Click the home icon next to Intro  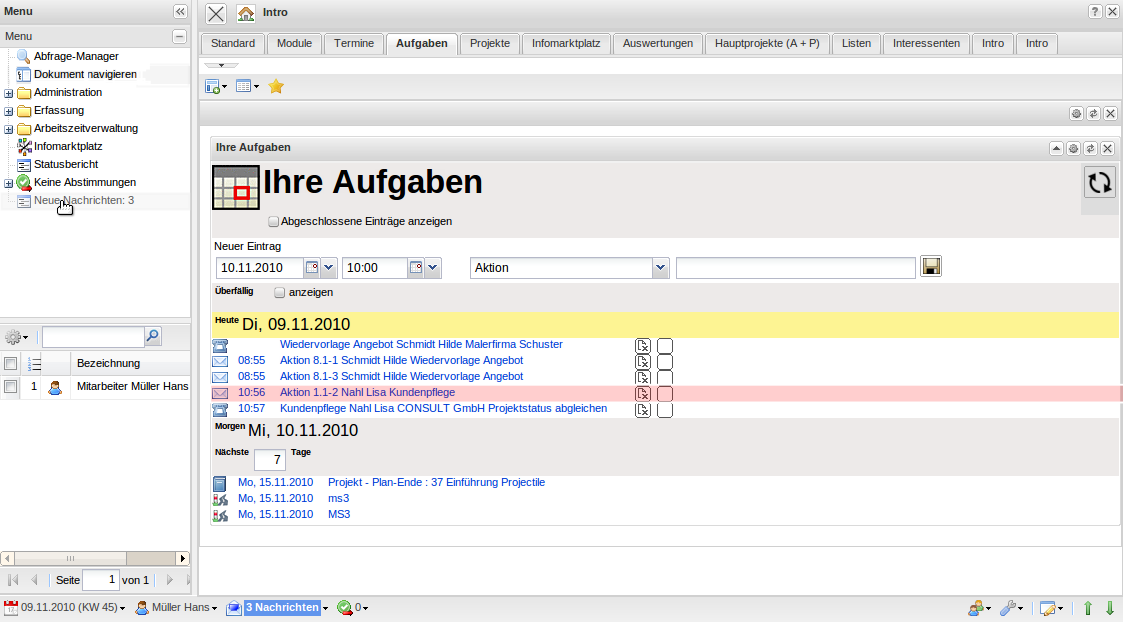click(x=246, y=13)
